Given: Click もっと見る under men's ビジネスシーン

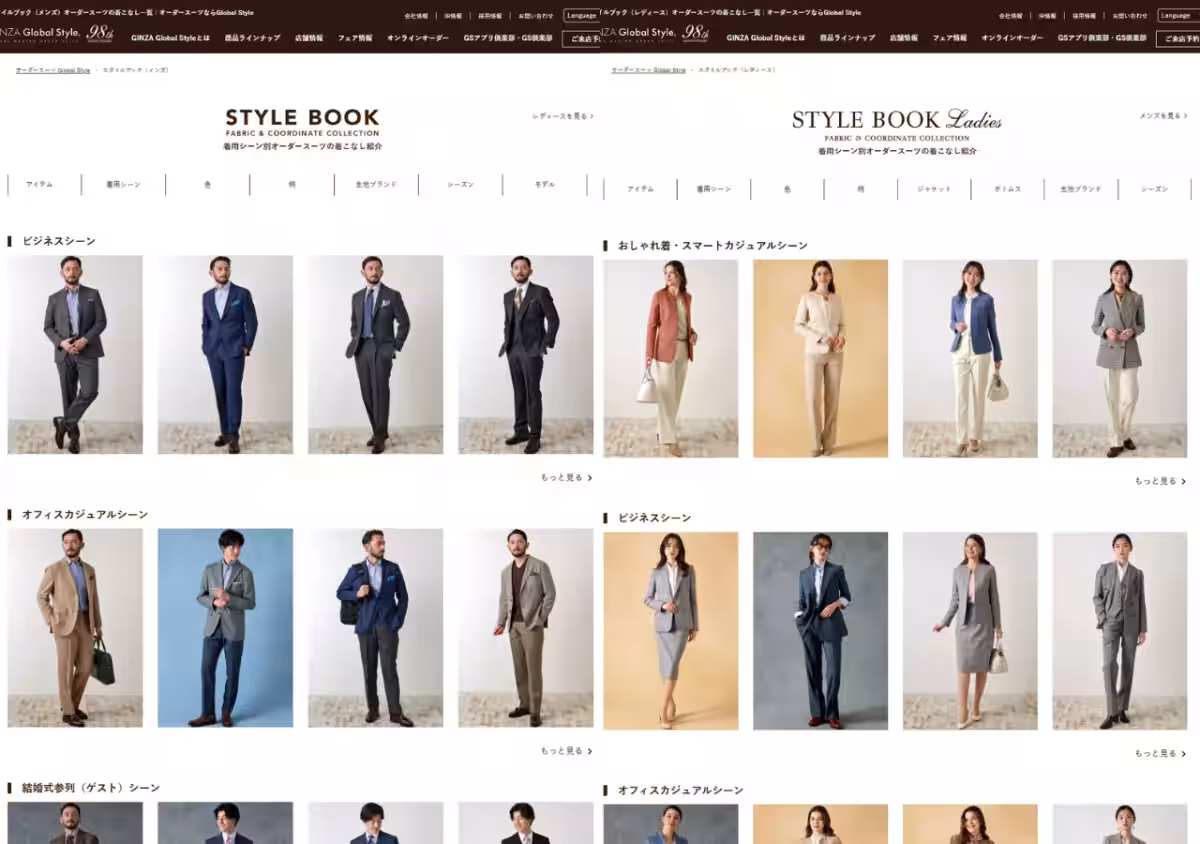Looking at the screenshot, I should (x=566, y=477).
